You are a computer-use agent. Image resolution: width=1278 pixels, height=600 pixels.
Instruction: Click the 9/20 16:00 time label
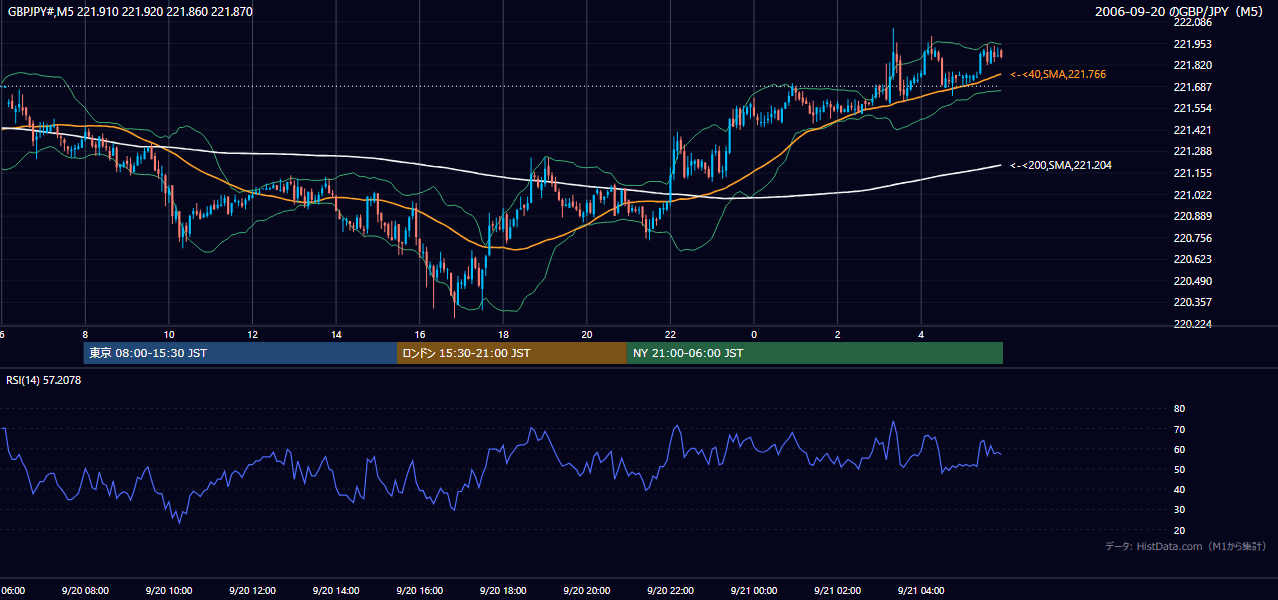pyautogui.click(x=419, y=591)
